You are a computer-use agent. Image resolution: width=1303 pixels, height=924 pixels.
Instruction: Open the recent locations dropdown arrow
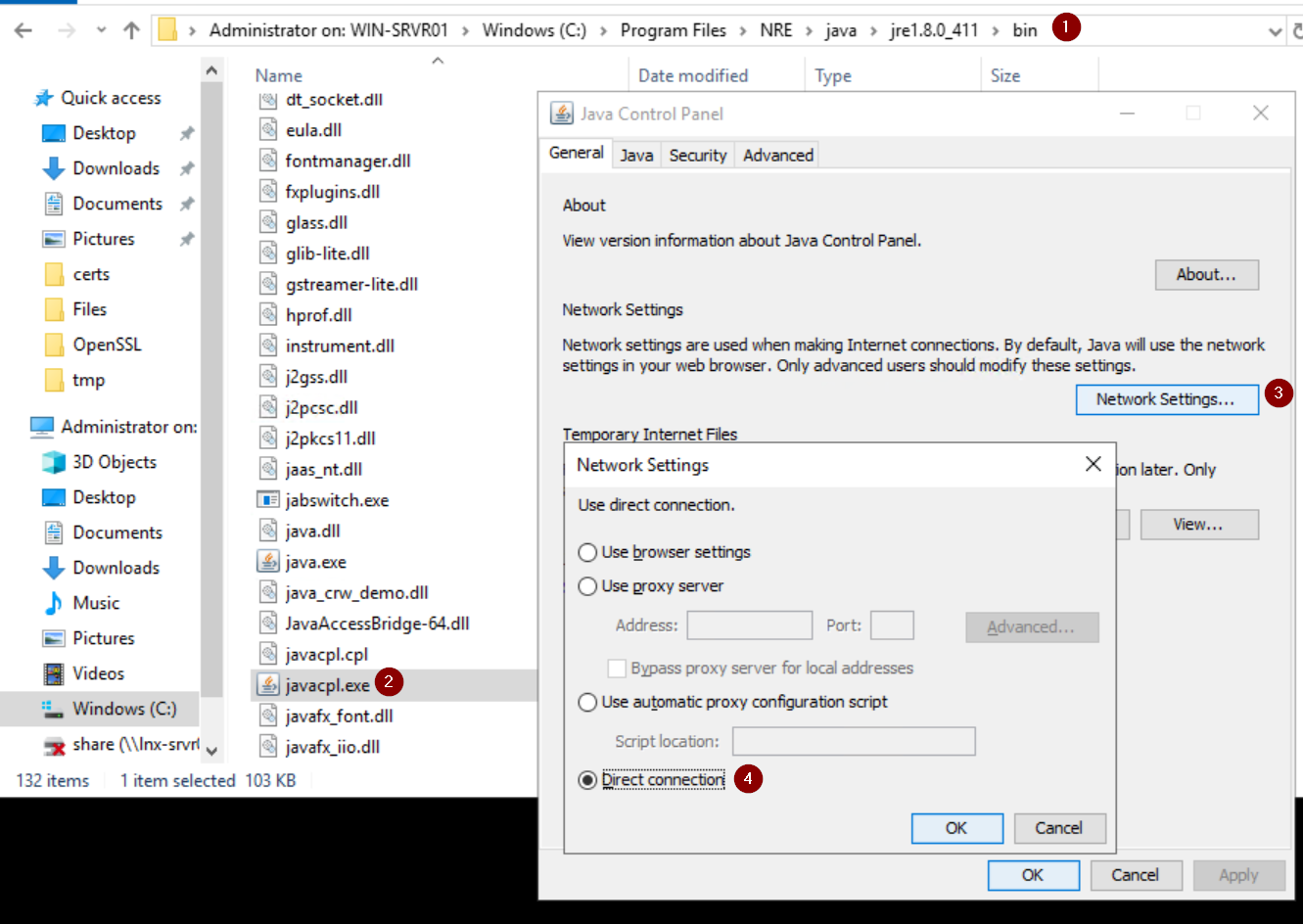pos(101,30)
